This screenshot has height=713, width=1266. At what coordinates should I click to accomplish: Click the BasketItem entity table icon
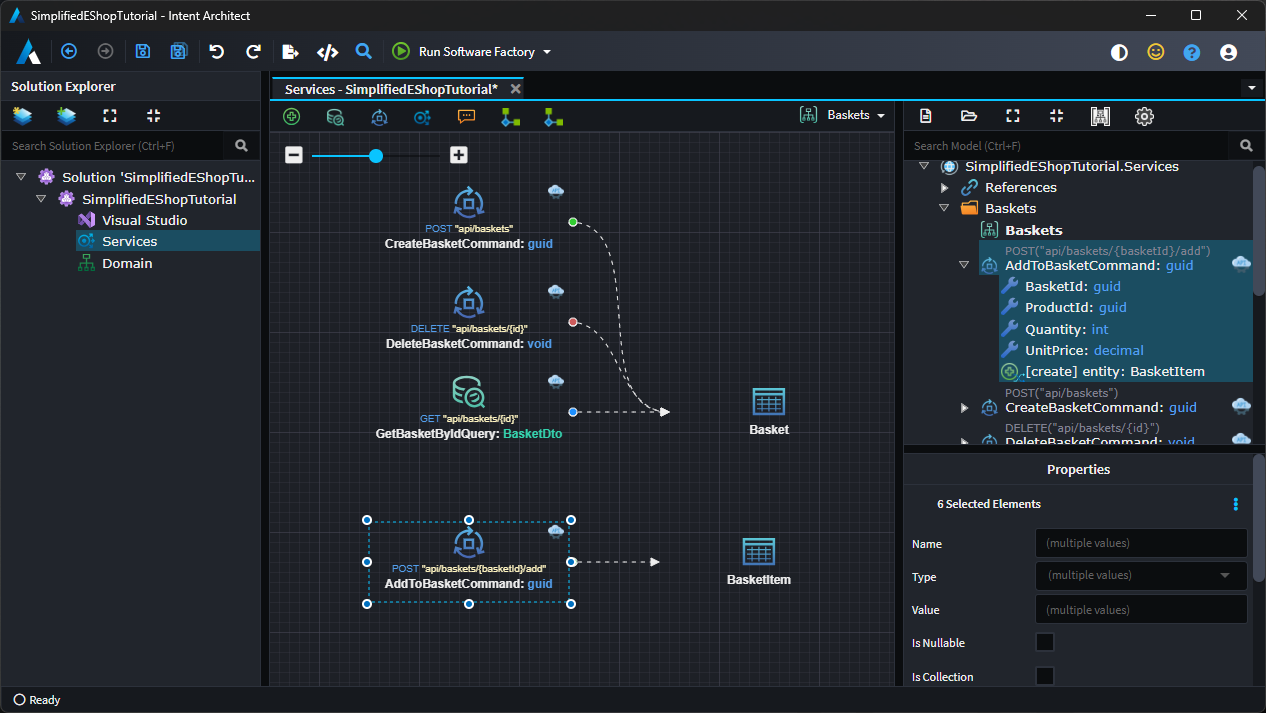pyautogui.click(x=759, y=551)
